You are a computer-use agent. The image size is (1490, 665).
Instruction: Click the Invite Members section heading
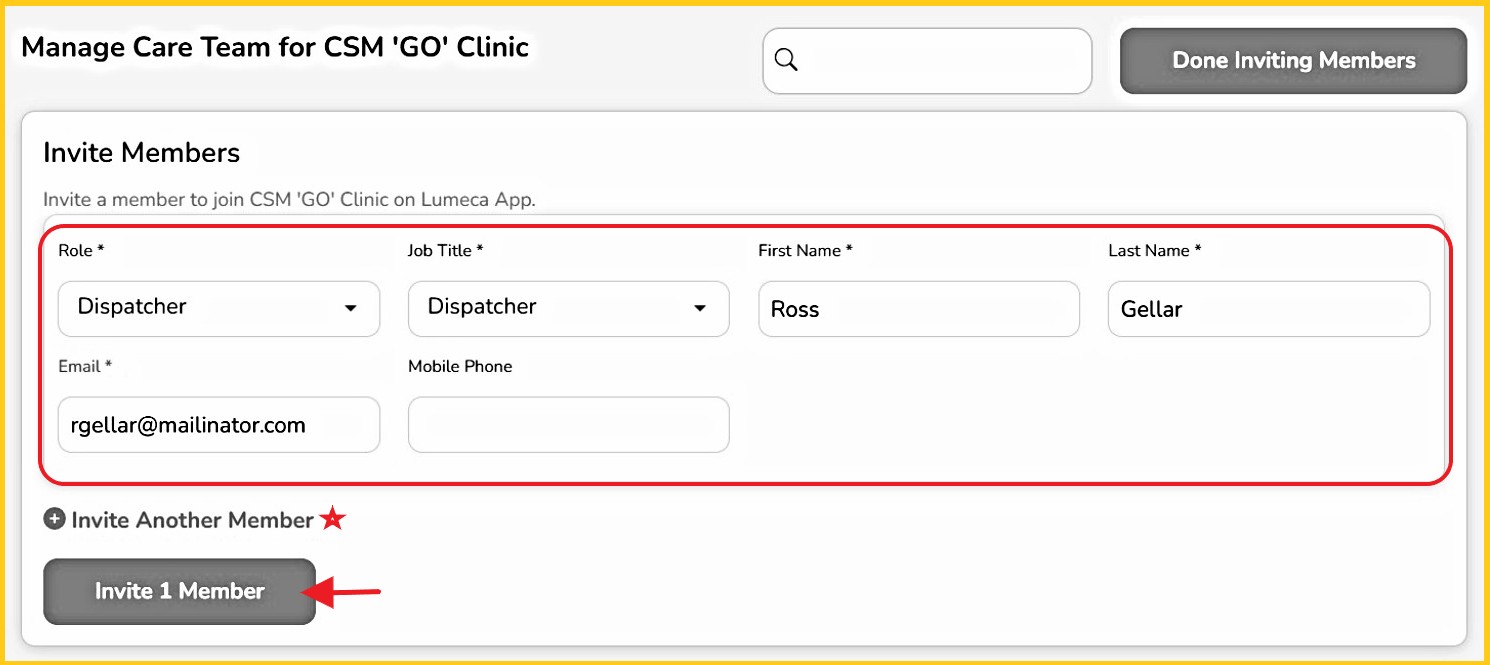(x=141, y=153)
